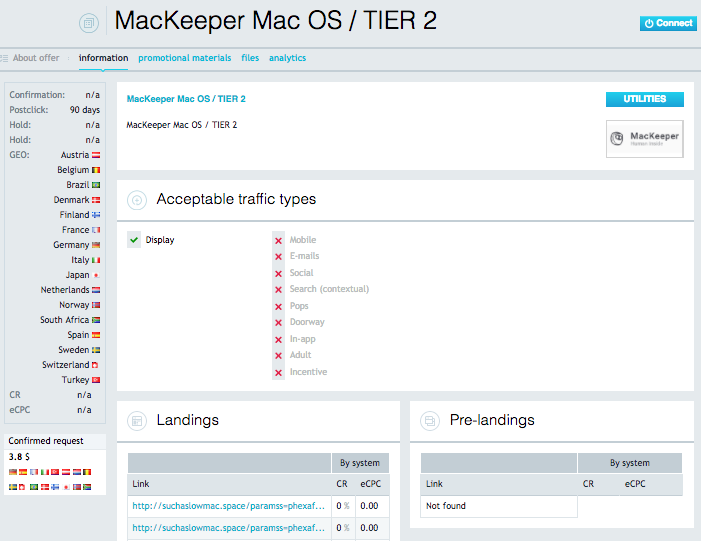701x541 pixels.
Task: Click the Spain flag icon in GEO
Action: point(96,335)
